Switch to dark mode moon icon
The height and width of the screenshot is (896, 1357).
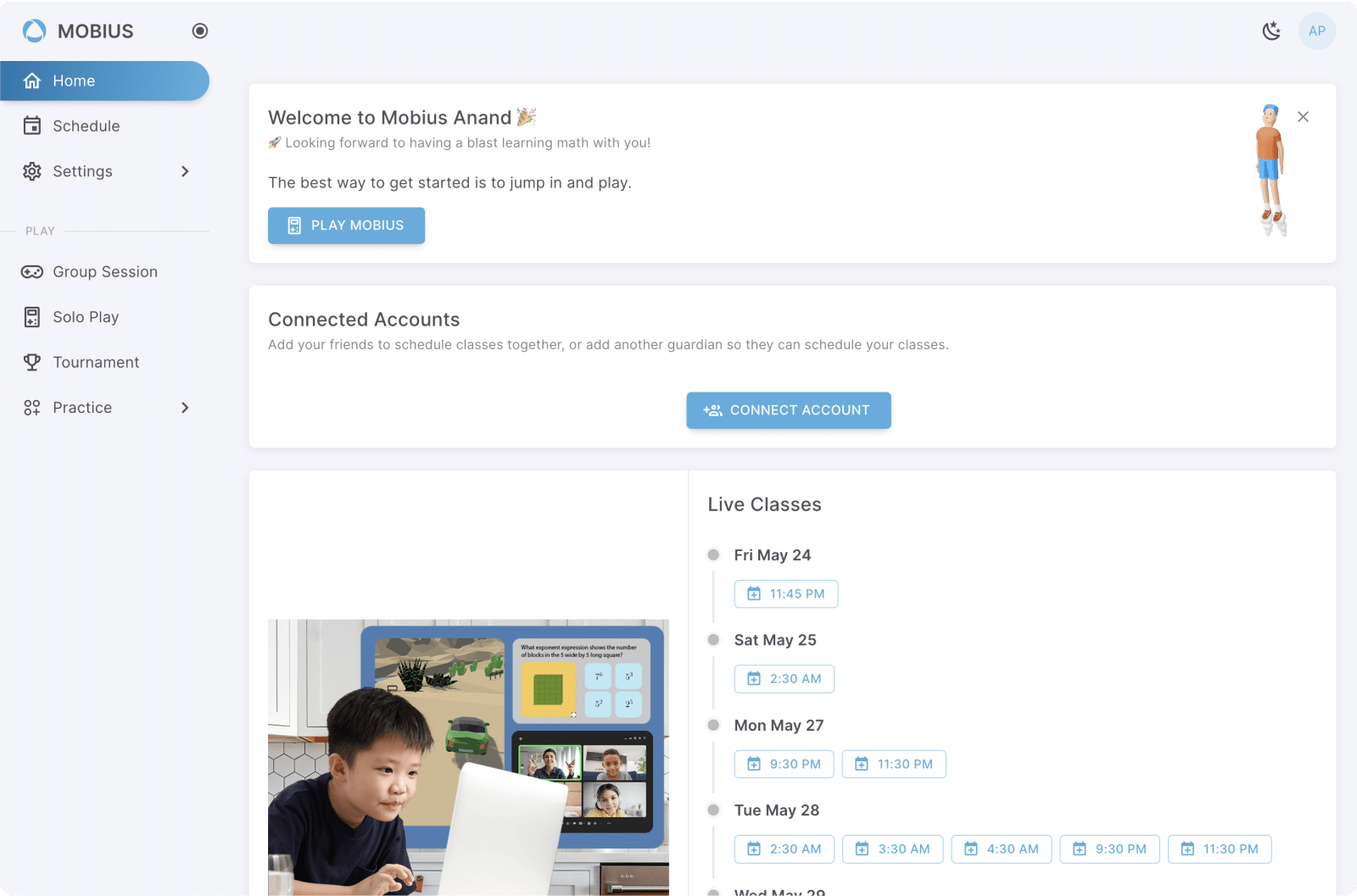1271,31
